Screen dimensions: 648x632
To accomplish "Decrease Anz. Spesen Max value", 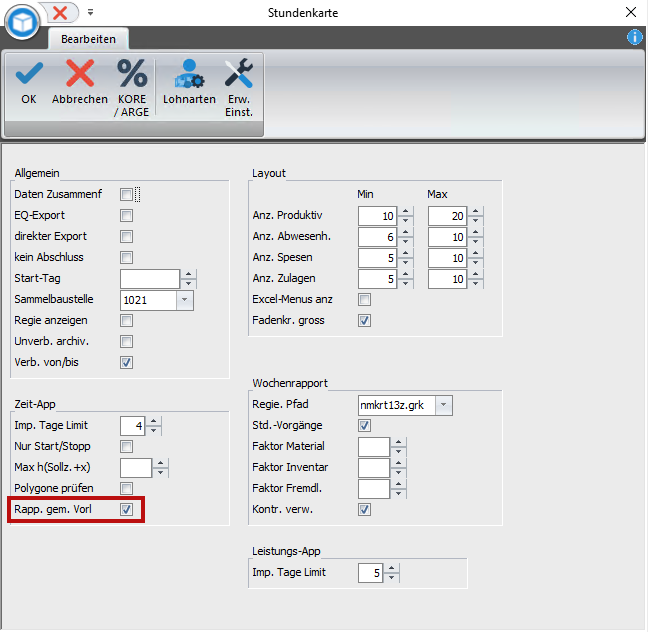I will tap(475, 263).
